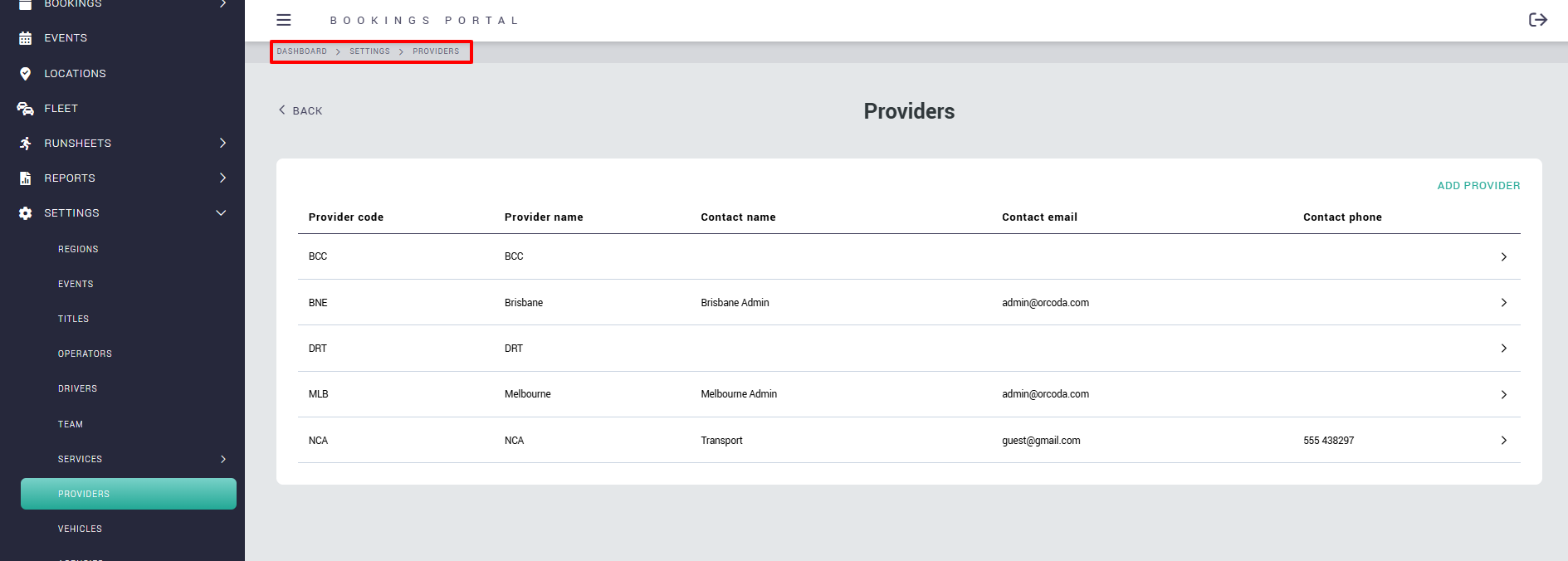Image resolution: width=1568 pixels, height=561 pixels.
Task: Expand the Reports submenu chevron
Action: tap(222, 178)
